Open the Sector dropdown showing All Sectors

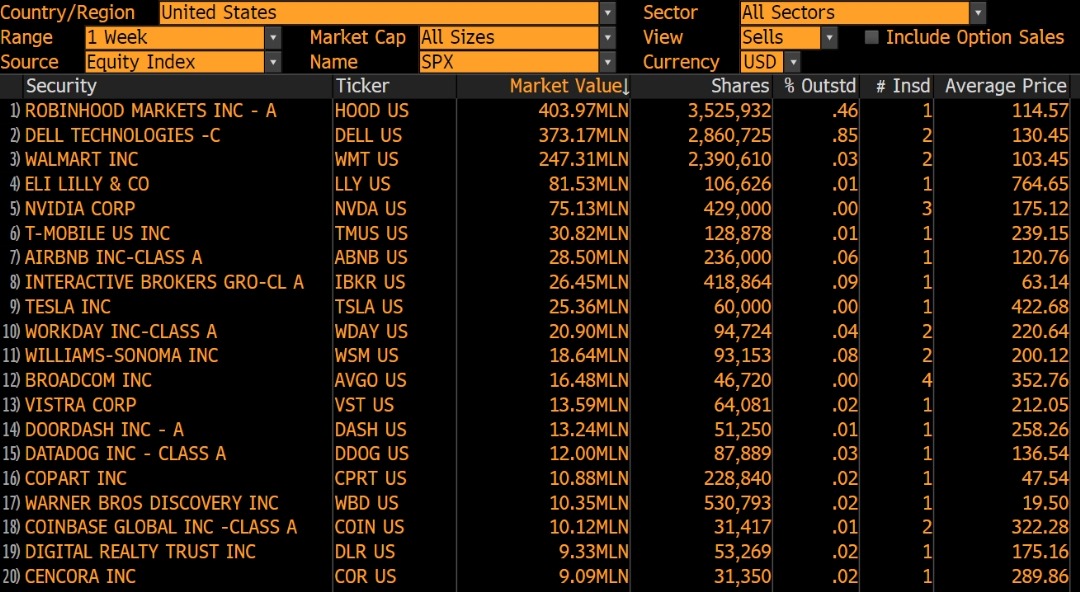pyautogui.click(x=977, y=13)
